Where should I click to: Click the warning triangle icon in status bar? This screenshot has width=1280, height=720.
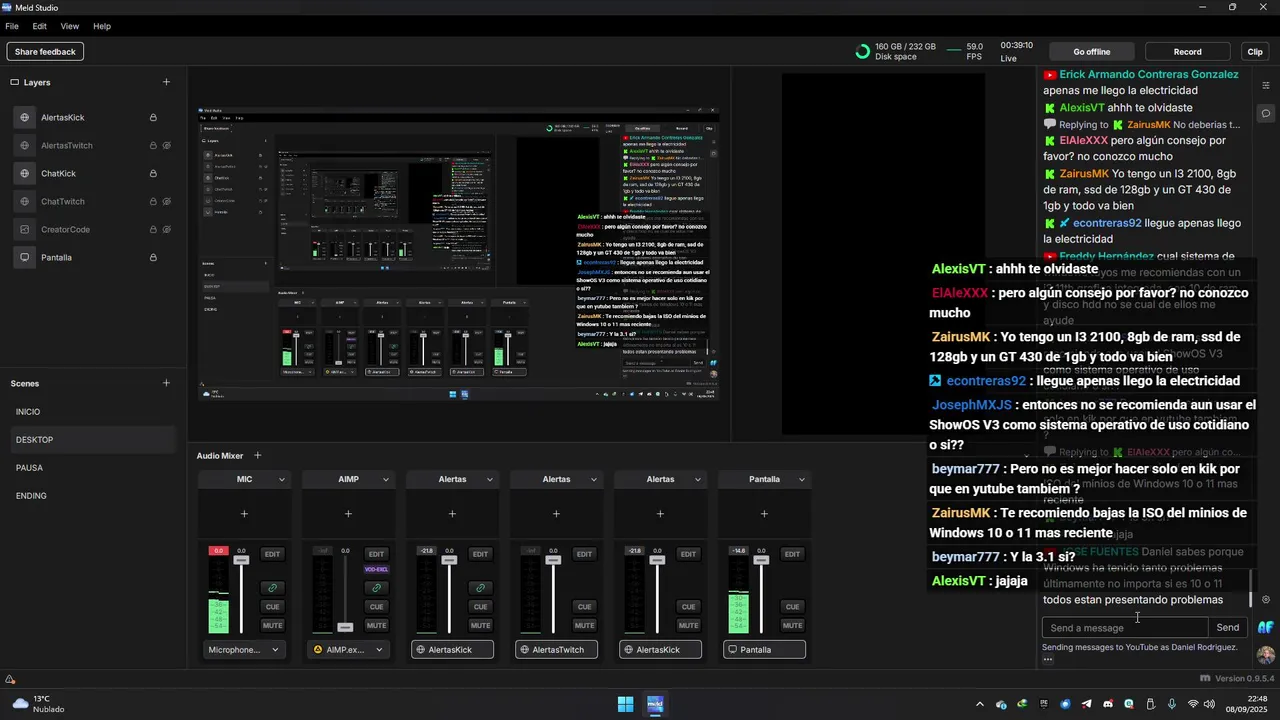10,680
